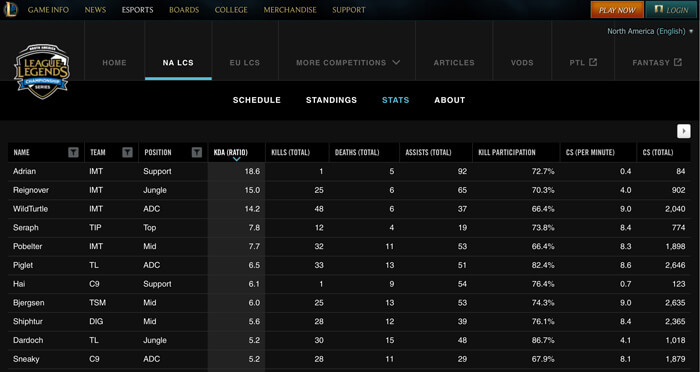Viewport: 700px width, 372px height.
Task: Open the College menu item
Action: pos(231,10)
